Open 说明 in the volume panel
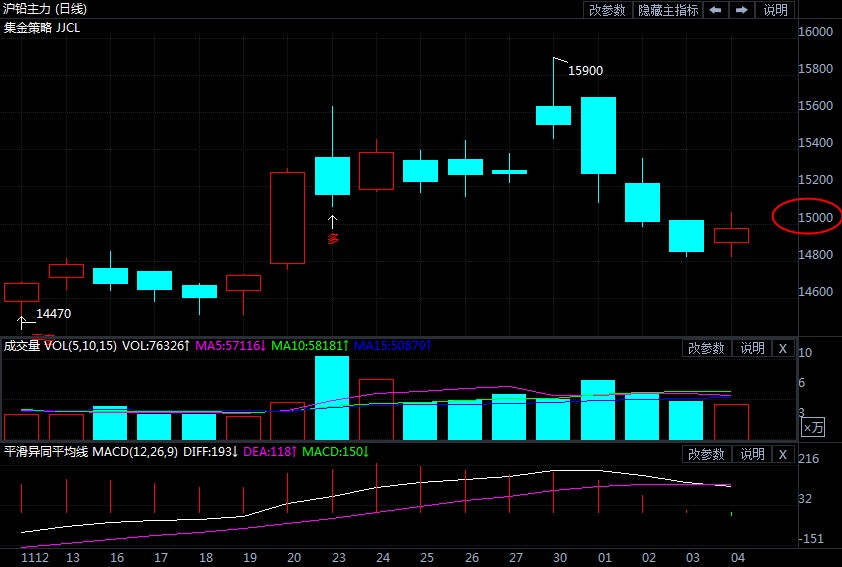Image resolution: width=842 pixels, height=567 pixels. click(x=752, y=348)
